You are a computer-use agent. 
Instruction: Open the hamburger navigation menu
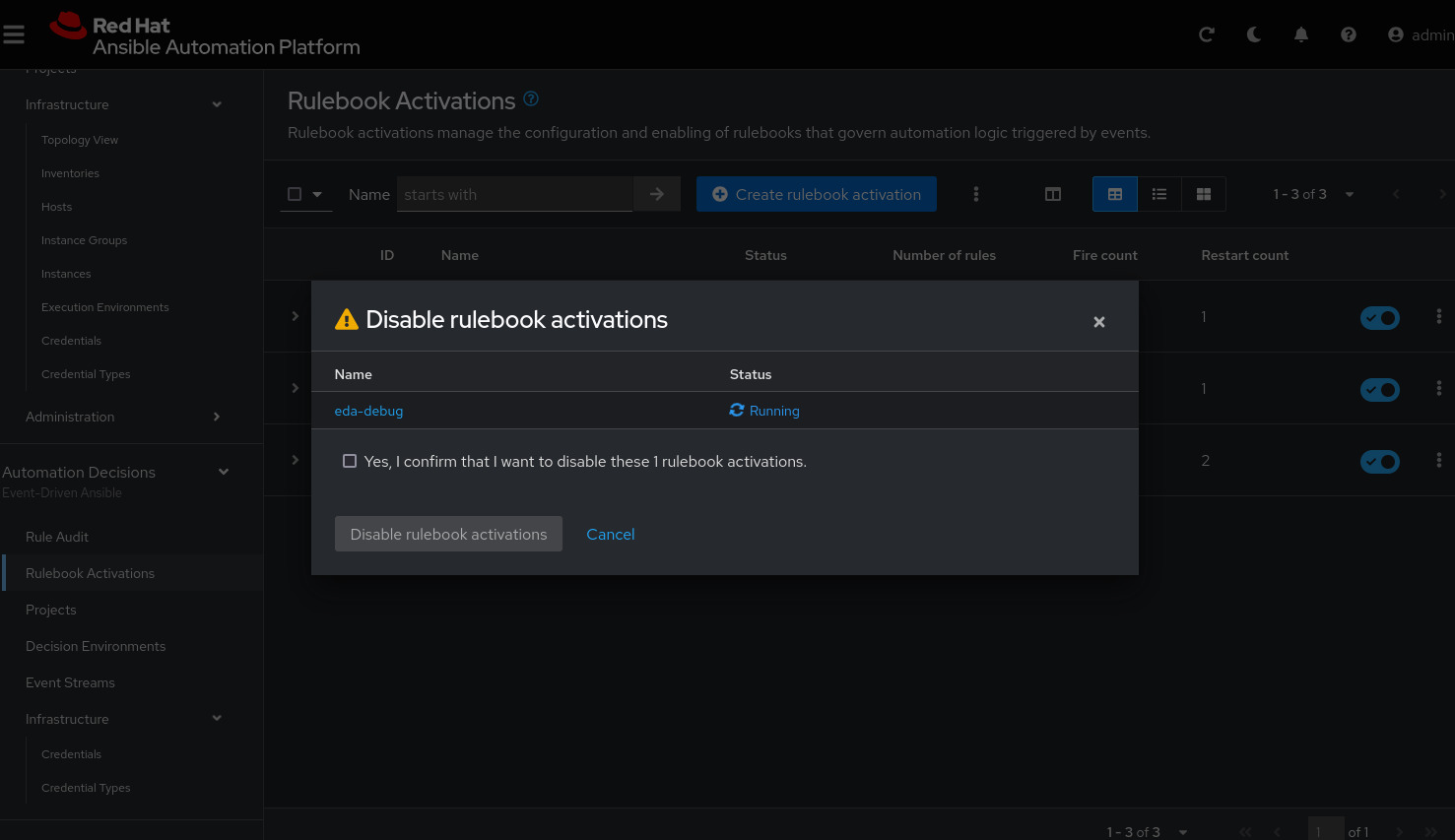(14, 34)
